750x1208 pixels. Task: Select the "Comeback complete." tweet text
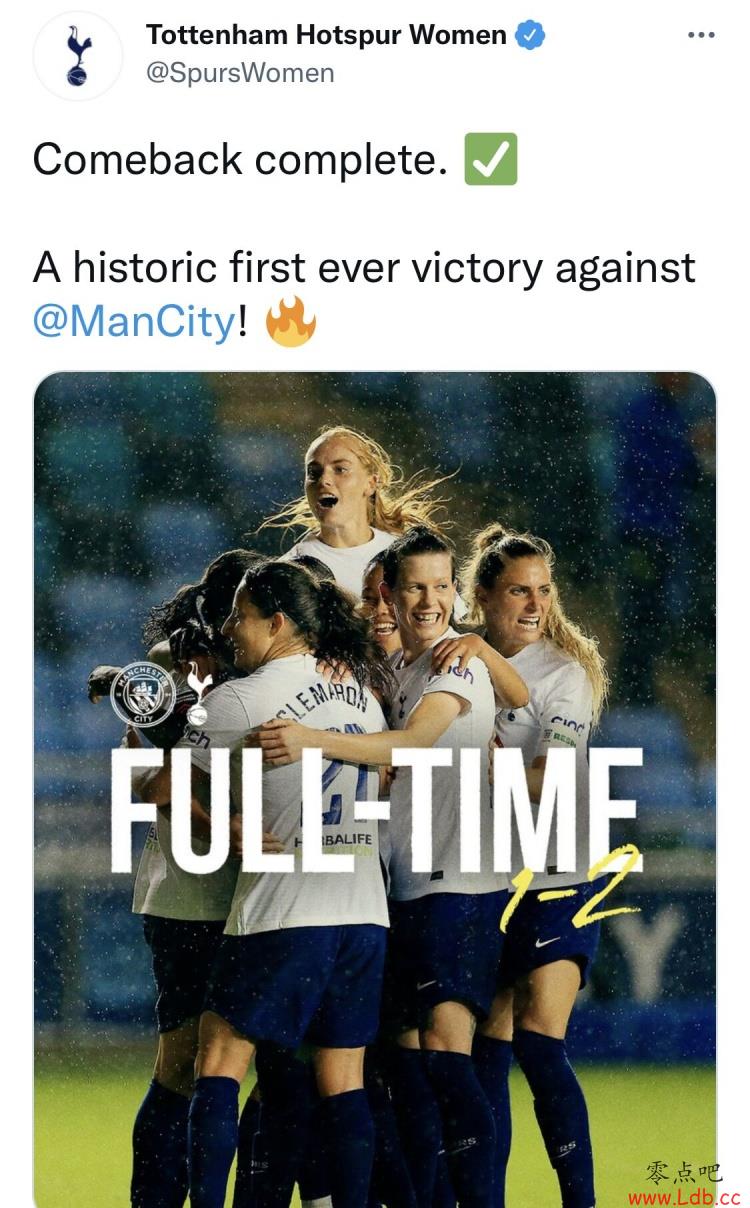coord(240,159)
